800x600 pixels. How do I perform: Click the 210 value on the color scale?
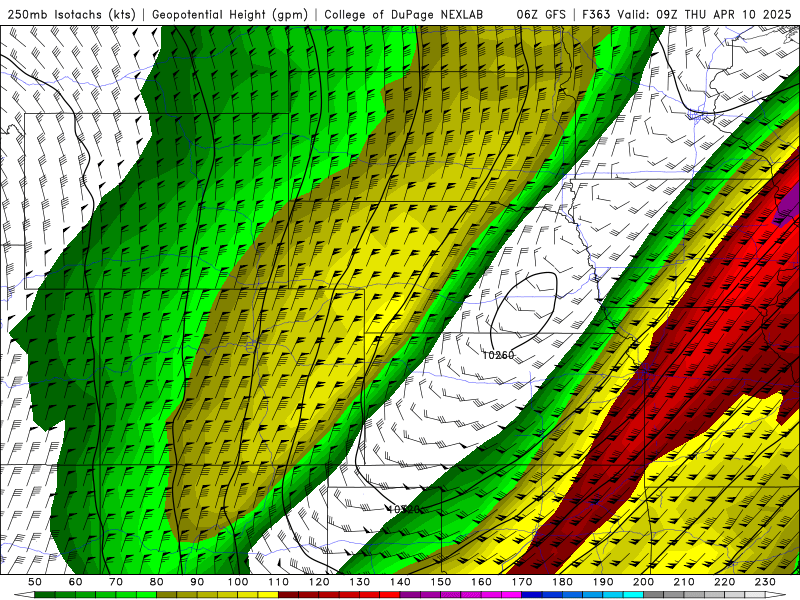click(684, 582)
